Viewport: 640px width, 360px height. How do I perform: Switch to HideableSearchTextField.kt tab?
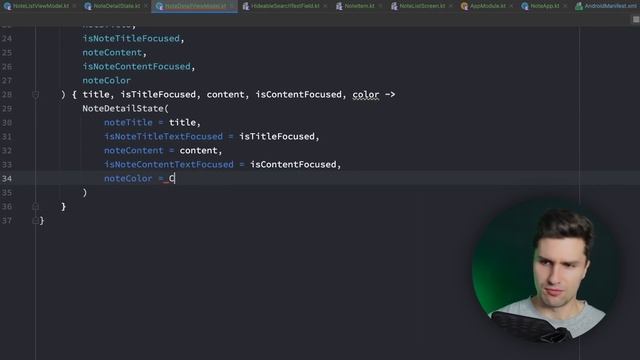(286, 6)
